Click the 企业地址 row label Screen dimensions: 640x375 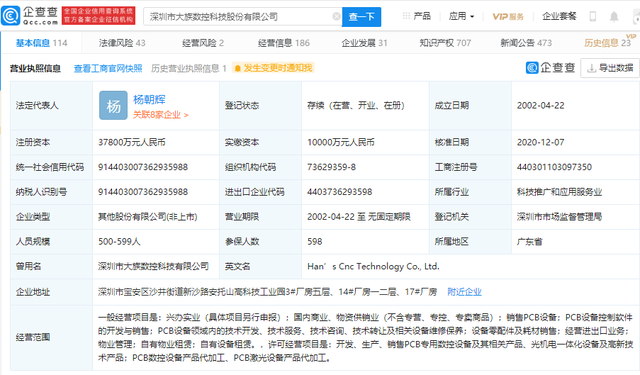(x=33, y=292)
